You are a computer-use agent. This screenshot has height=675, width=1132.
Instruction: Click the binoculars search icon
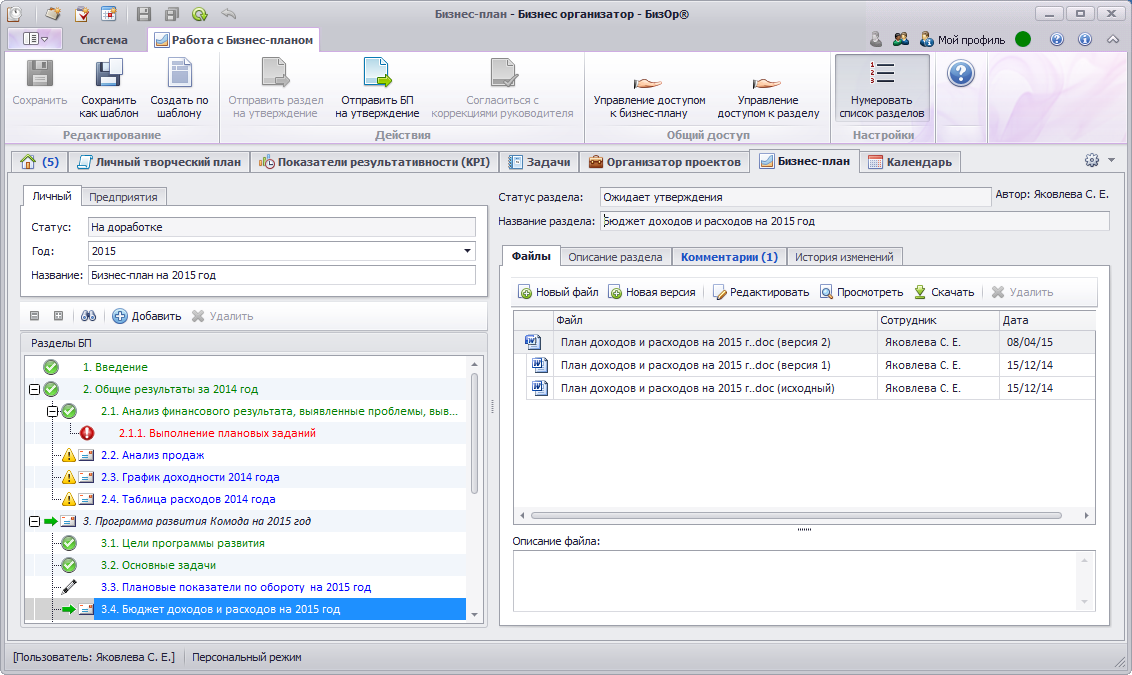[88, 316]
